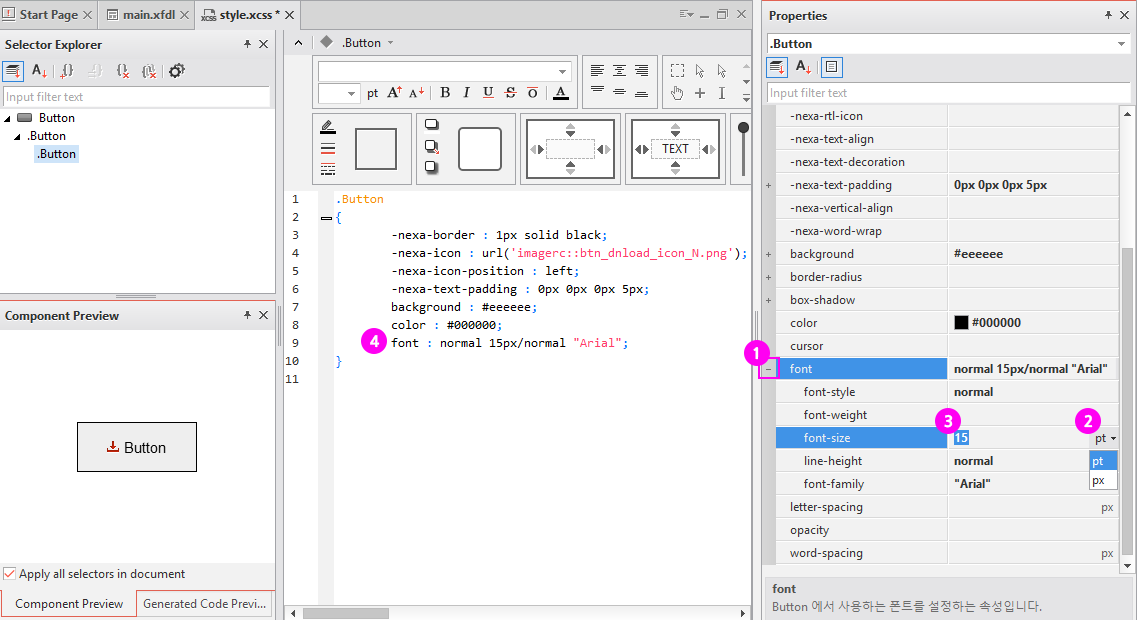This screenshot has width=1137, height=620.
Task: Toggle strikethrough formatting
Action: coord(510,93)
